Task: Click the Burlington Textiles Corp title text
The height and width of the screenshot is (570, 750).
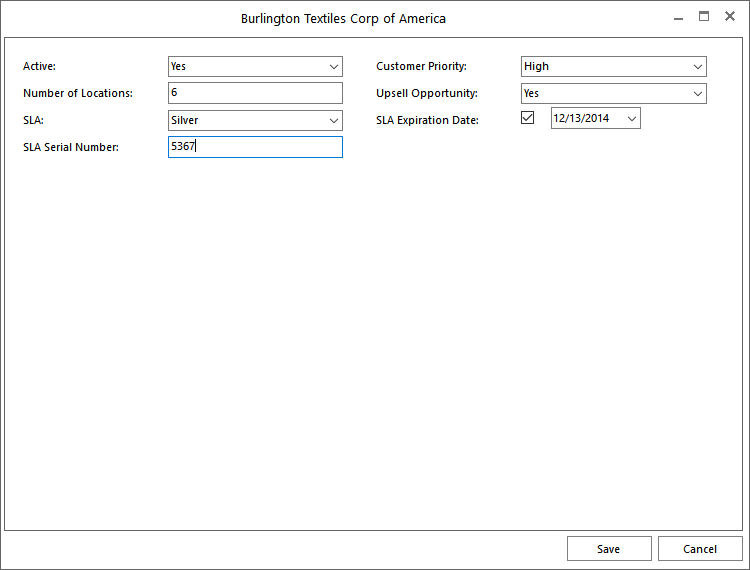Action: click(x=343, y=19)
